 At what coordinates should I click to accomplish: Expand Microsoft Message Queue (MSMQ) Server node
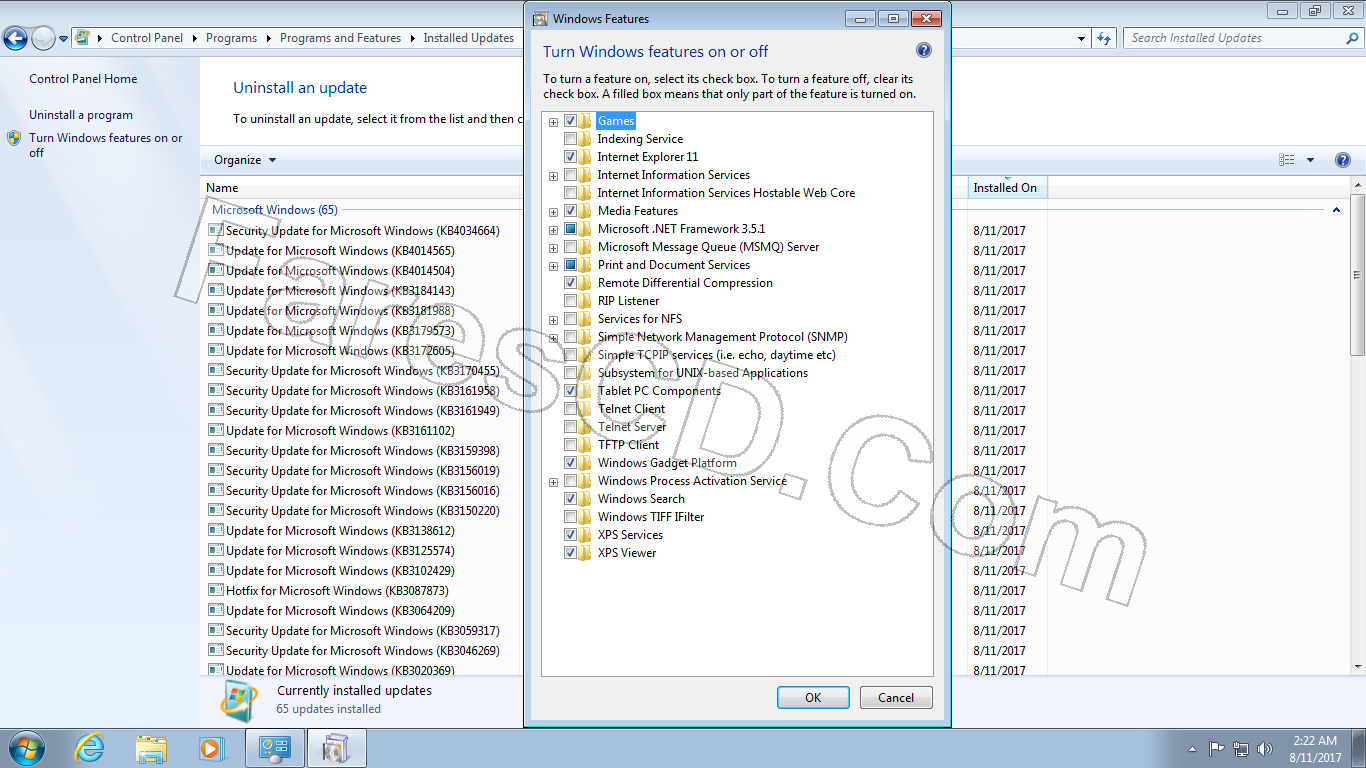553,248
